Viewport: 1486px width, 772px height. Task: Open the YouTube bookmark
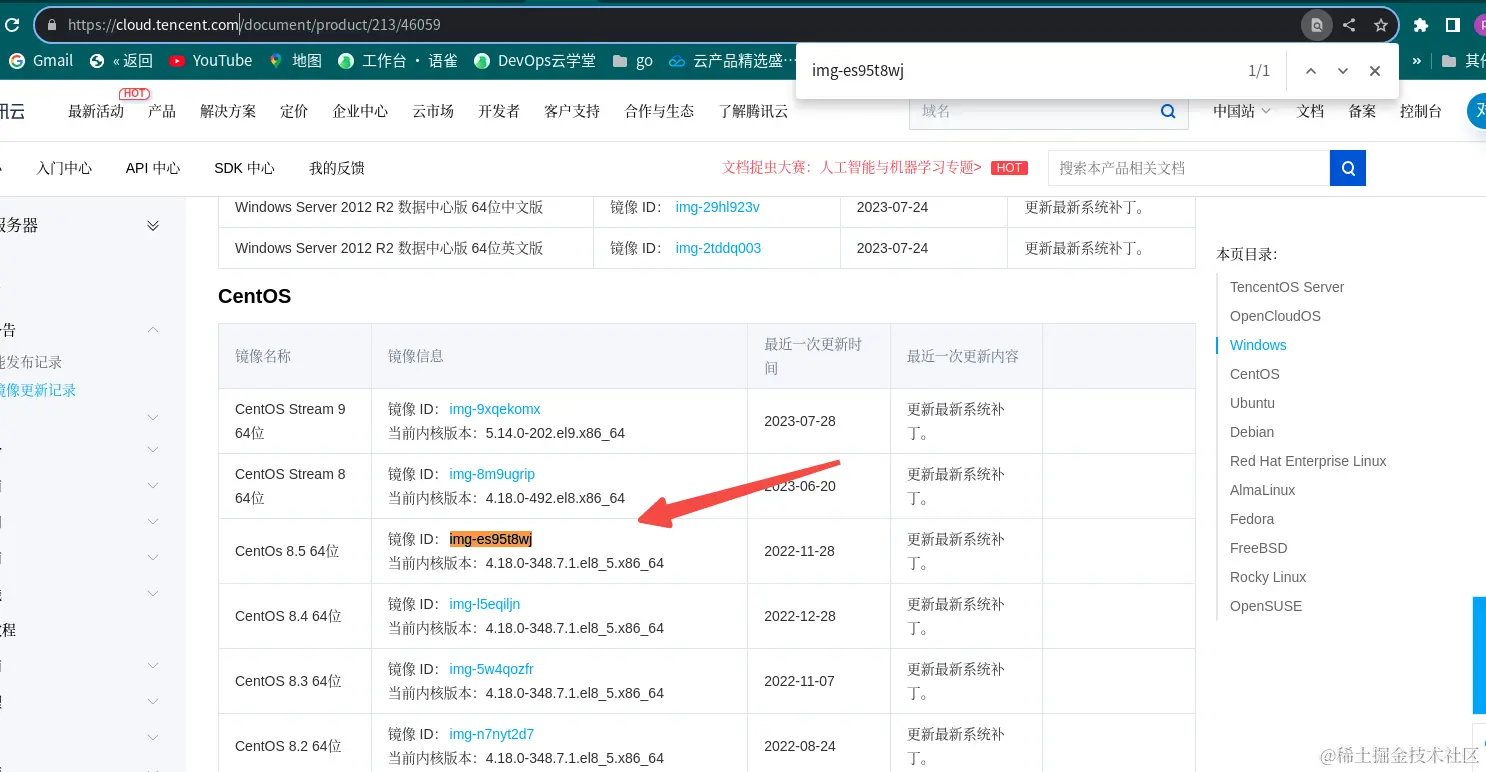[211, 61]
